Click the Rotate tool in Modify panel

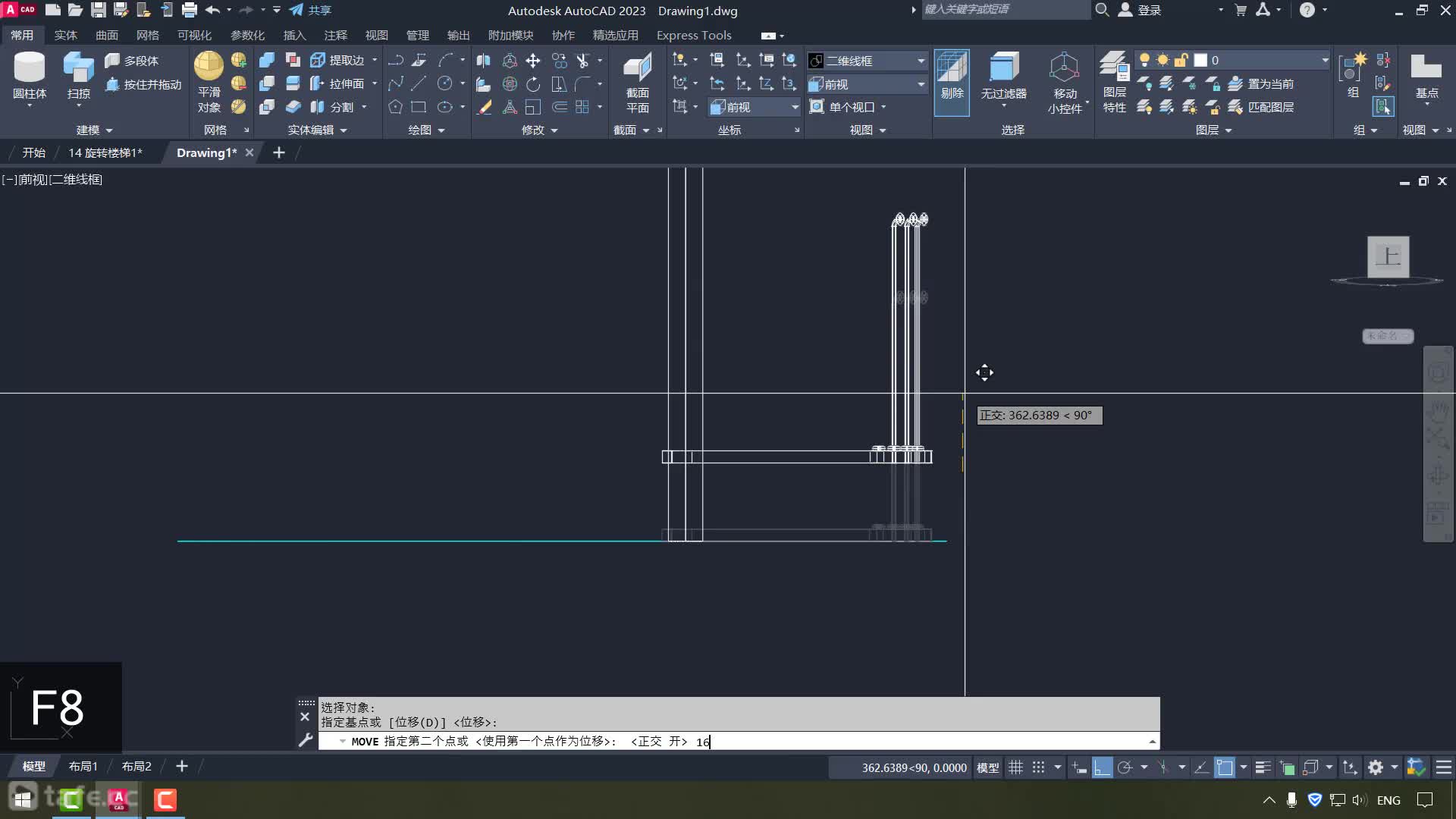pyautogui.click(x=533, y=83)
